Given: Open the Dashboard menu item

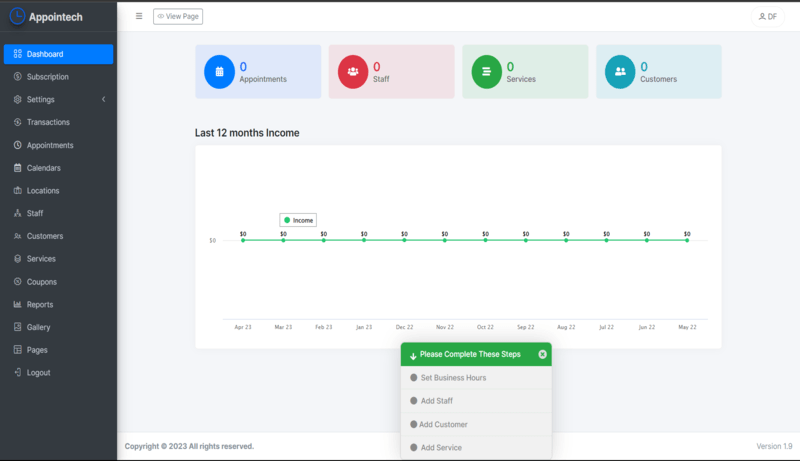Looking at the screenshot, I should 58,54.
